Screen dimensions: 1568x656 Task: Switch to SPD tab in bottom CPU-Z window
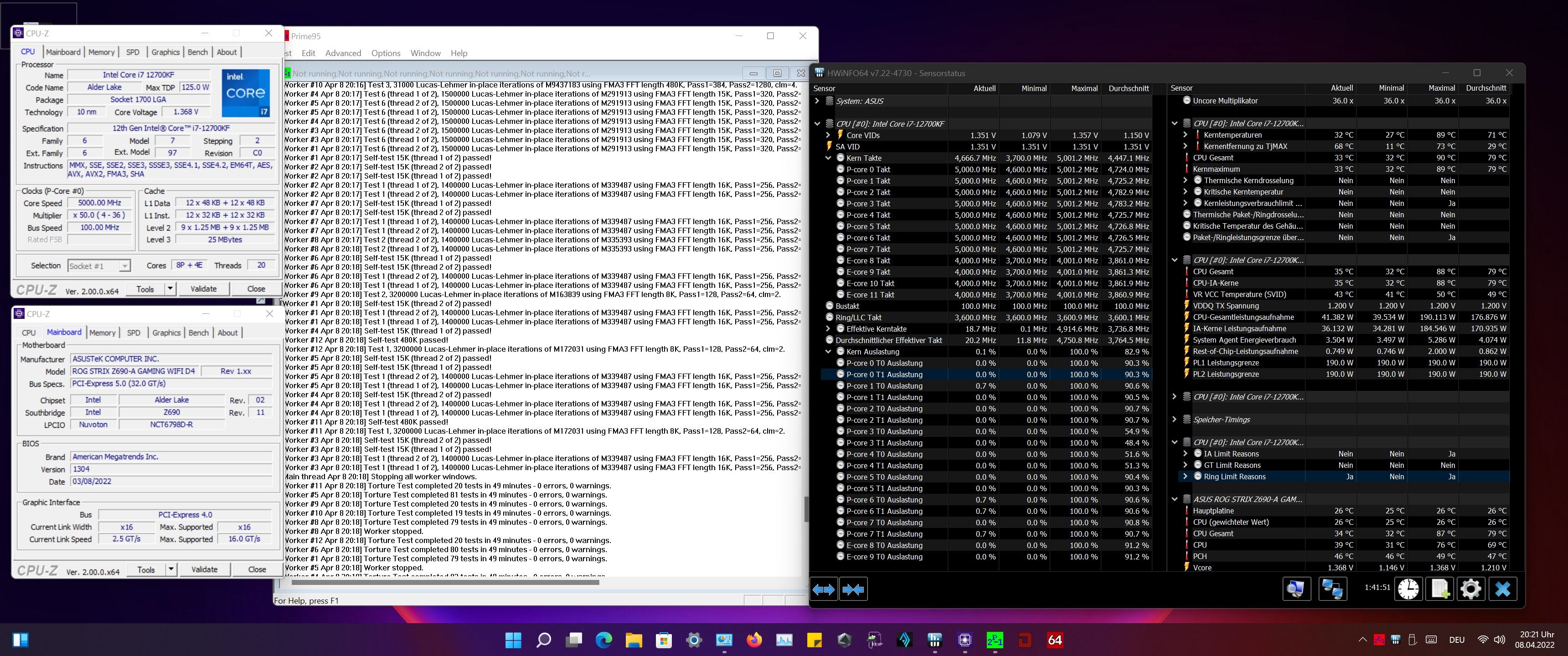[133, 333]
